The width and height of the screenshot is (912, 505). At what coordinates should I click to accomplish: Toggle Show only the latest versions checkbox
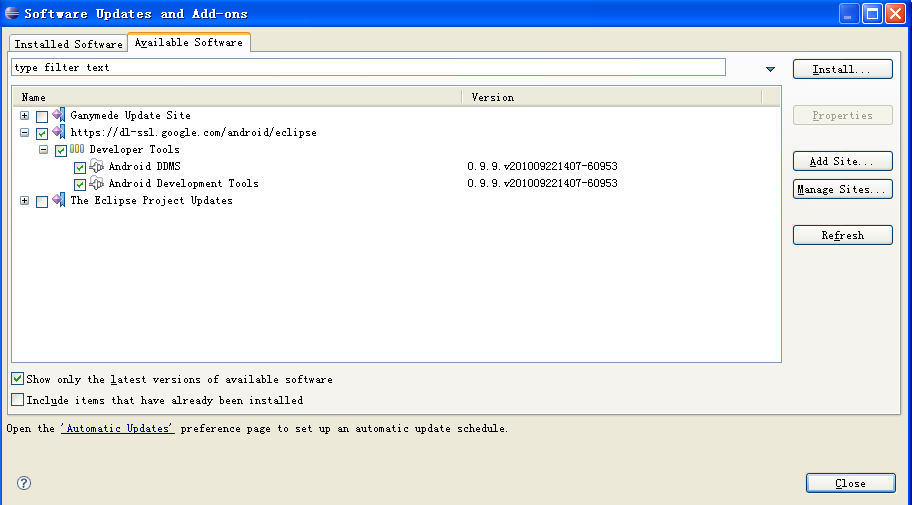point(17,379)
